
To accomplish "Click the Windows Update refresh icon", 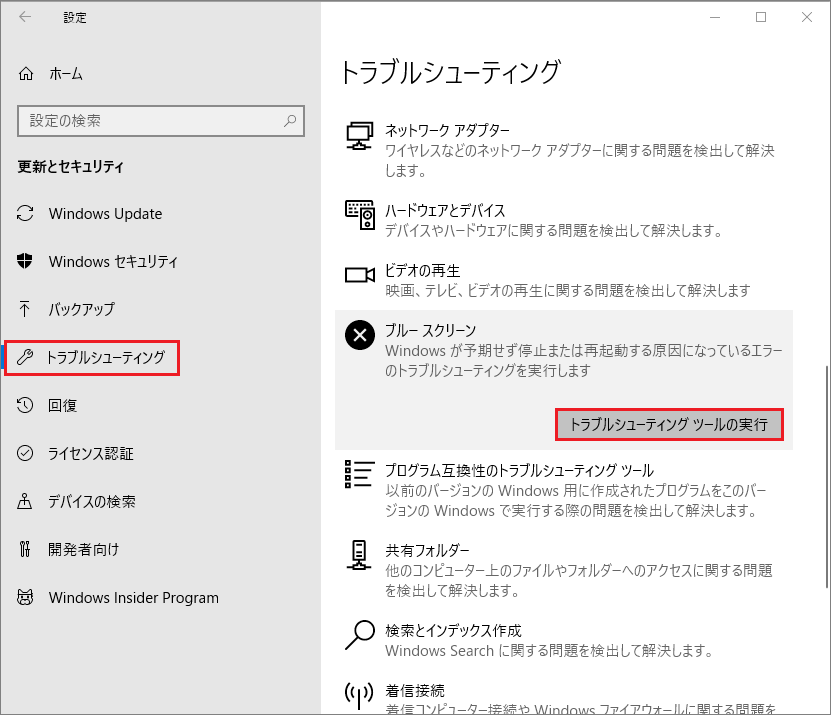I will click(27, 213).
